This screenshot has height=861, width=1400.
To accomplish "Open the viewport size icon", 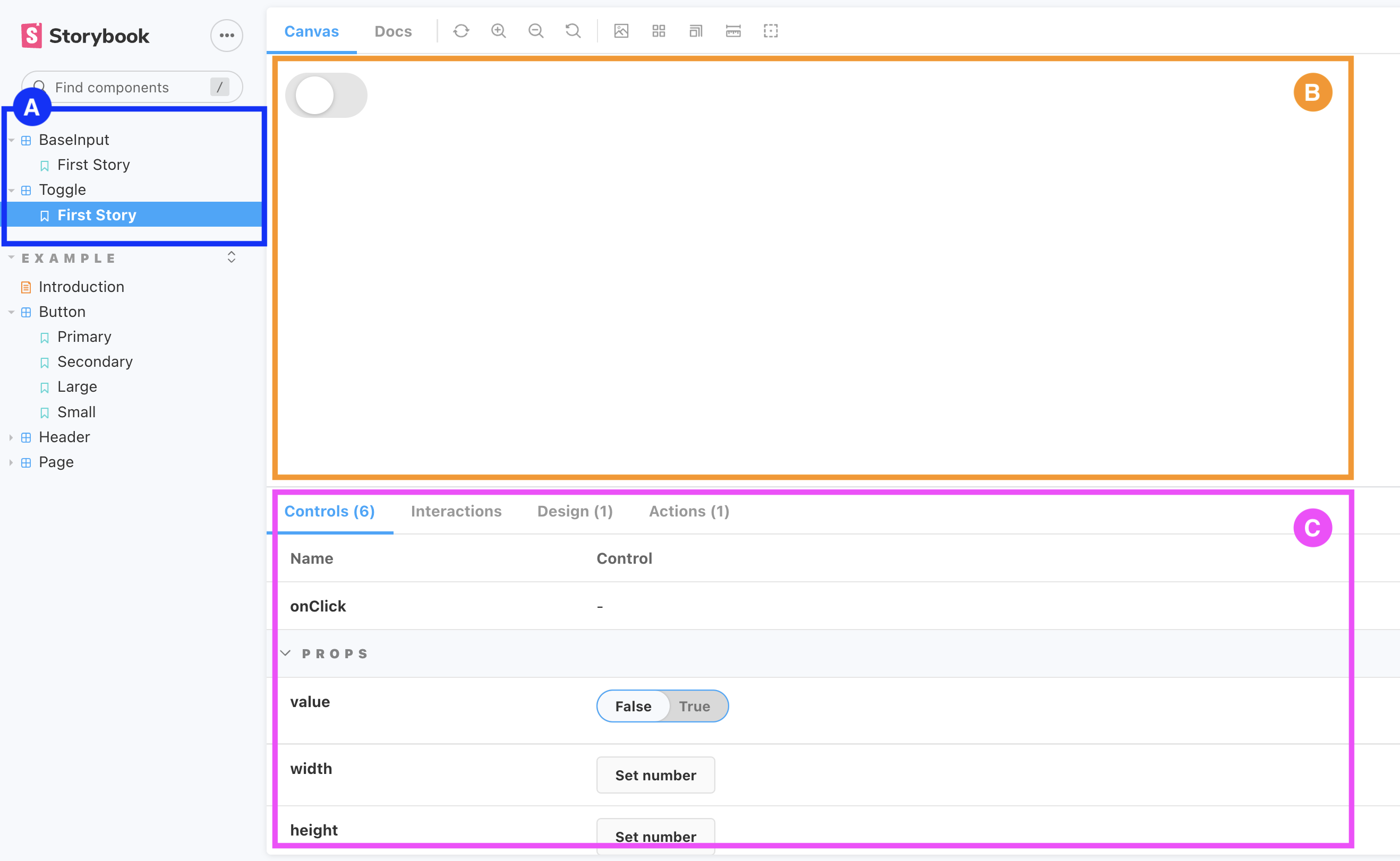I will point(695,31).
